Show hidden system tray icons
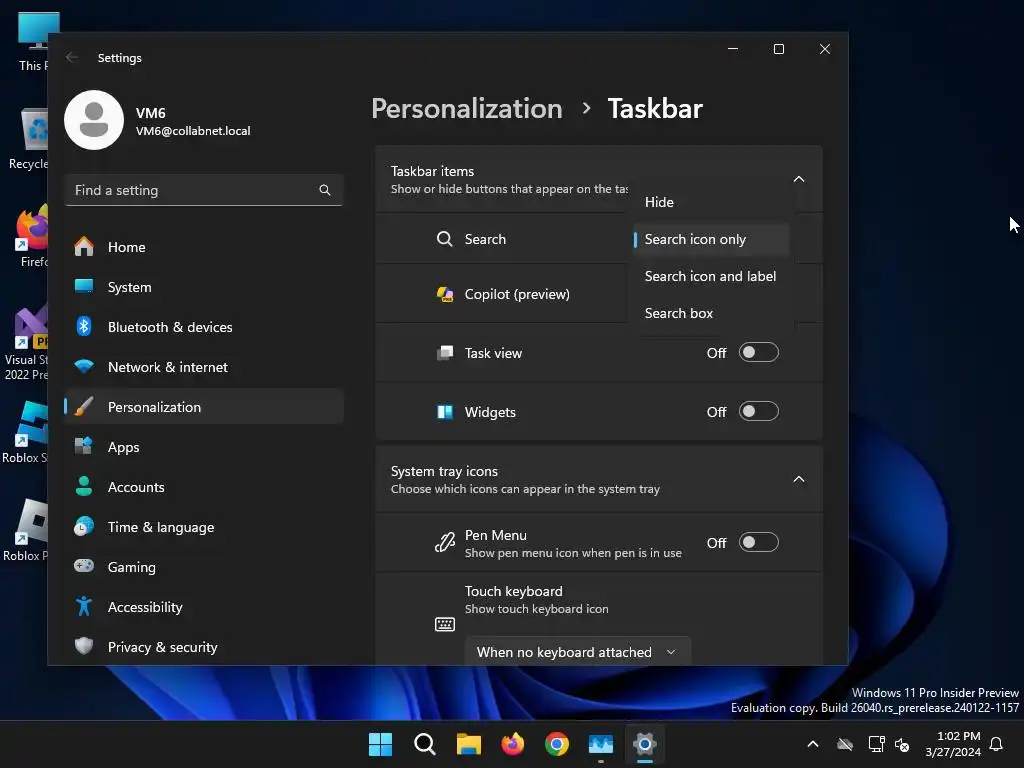 click(813, 744)
